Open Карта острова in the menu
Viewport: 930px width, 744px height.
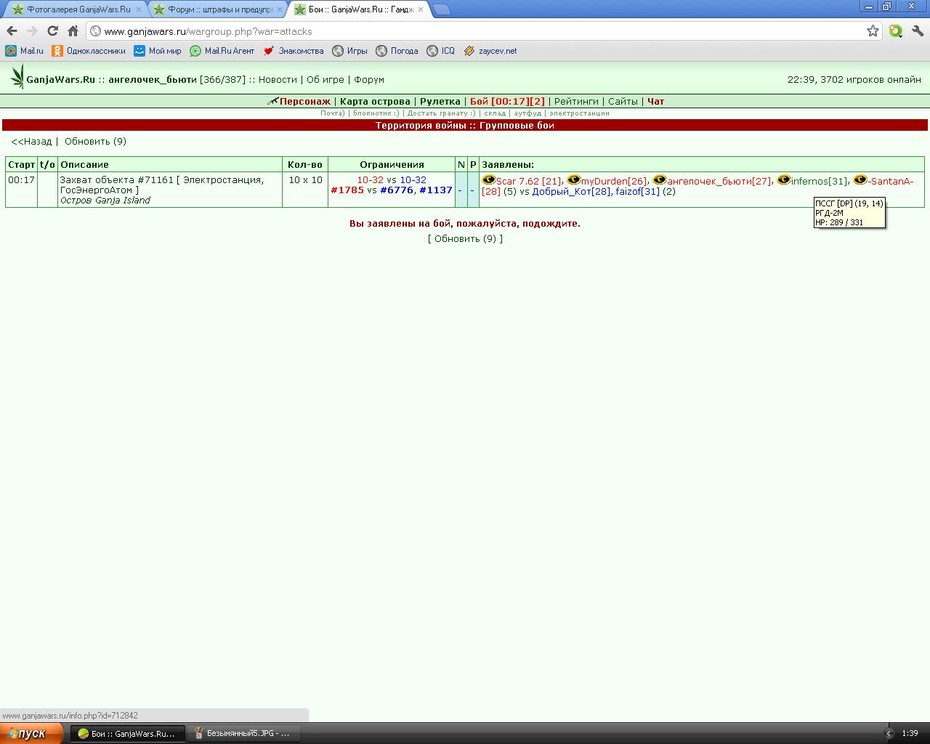[x=375, y=101]
